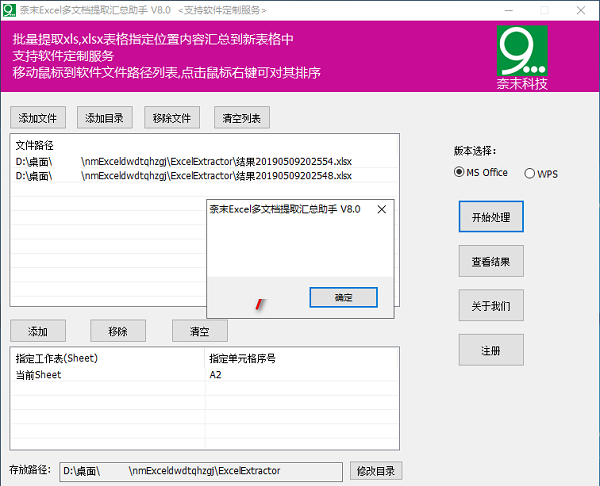Click 添加 to add a cell rule
This screenshot has width=600, height=486.
coord(38,331)
